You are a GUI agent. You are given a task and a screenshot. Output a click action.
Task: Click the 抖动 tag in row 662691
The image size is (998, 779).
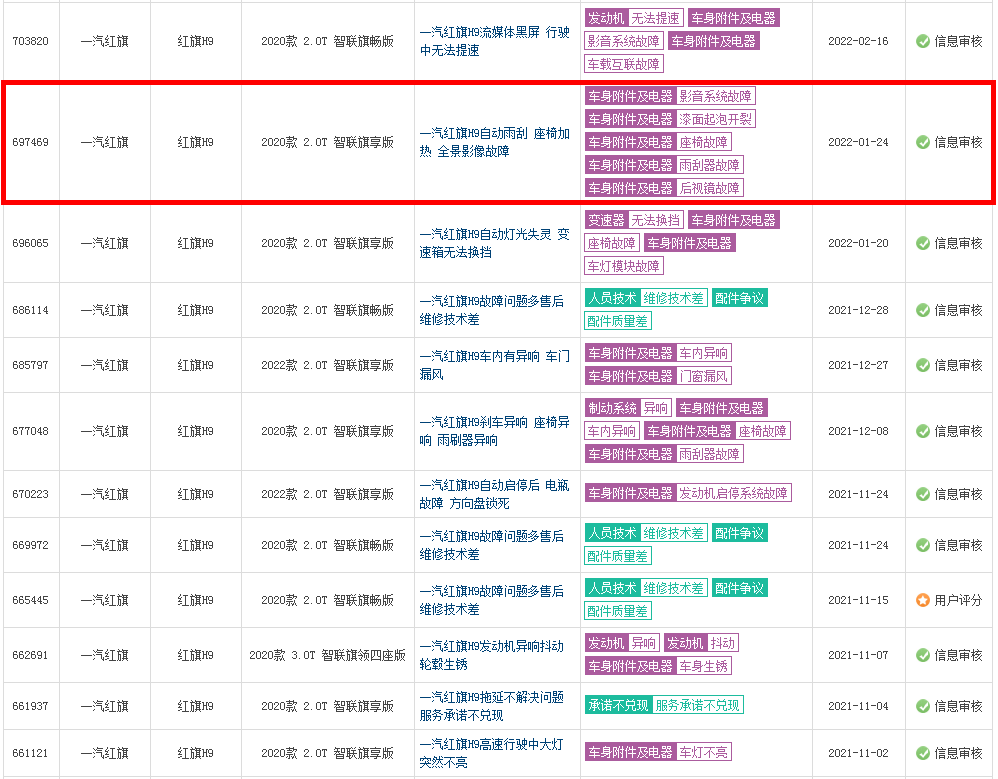click(x=722, y=643)
